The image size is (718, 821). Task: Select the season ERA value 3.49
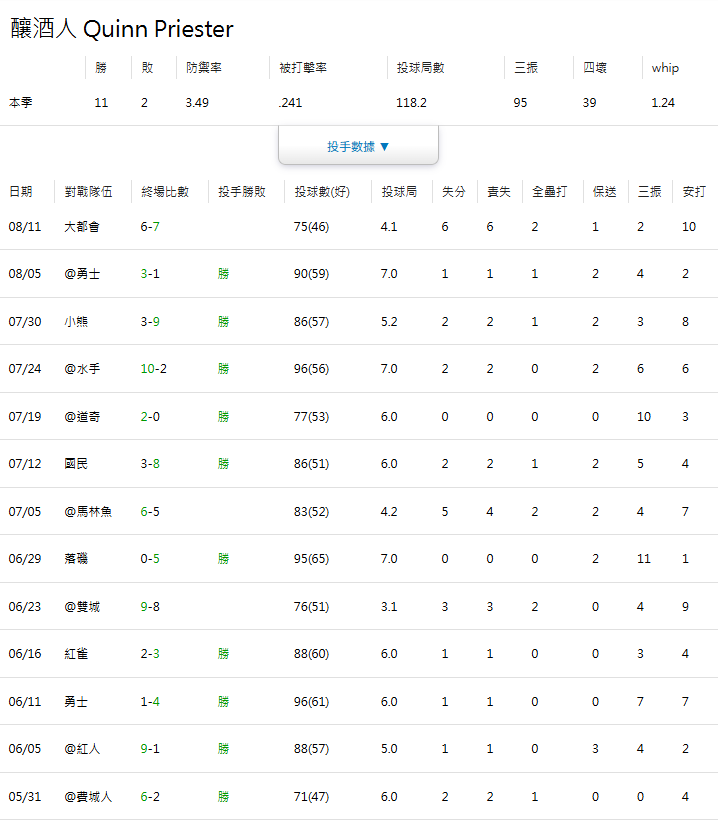click(197, 103)
